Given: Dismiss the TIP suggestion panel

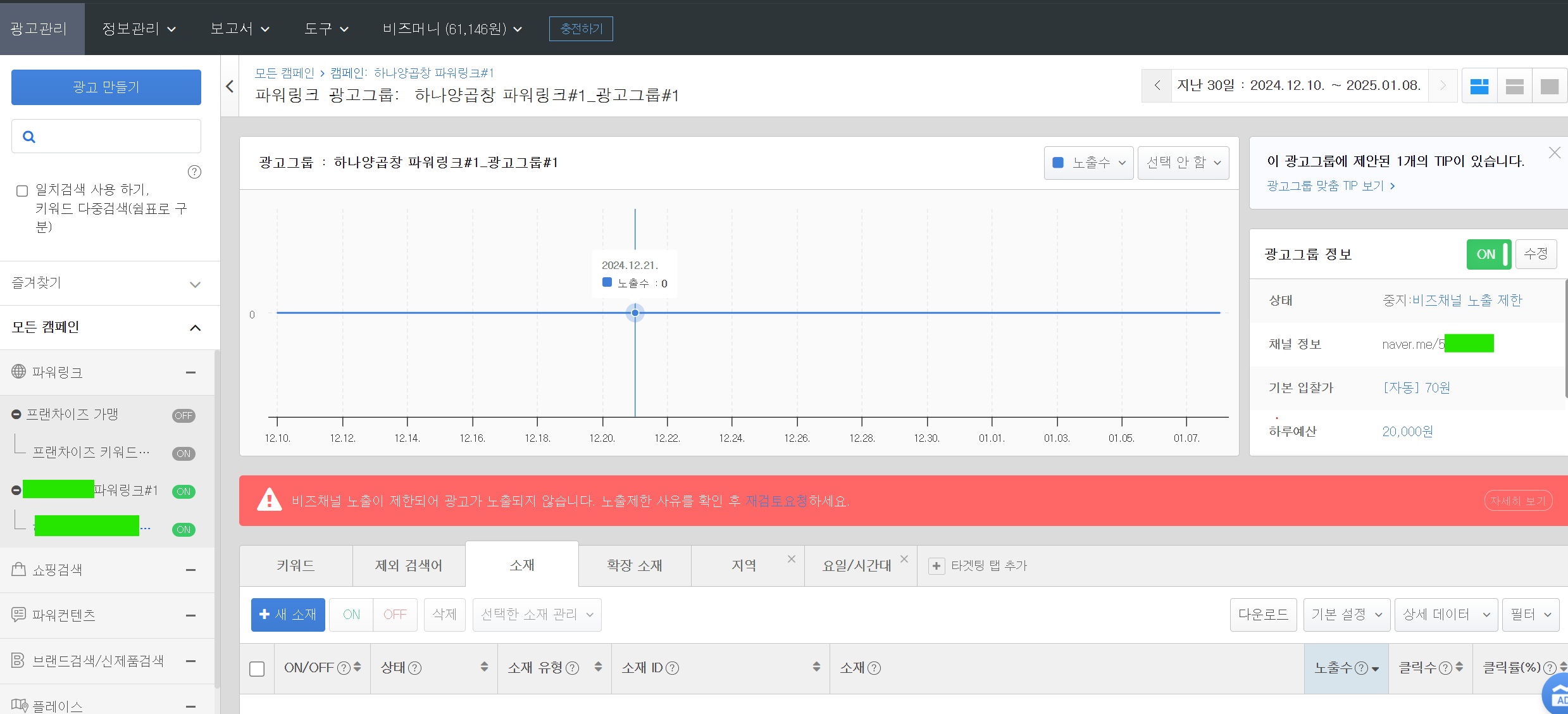Looking at the screenshot, I should (1554, 153).
